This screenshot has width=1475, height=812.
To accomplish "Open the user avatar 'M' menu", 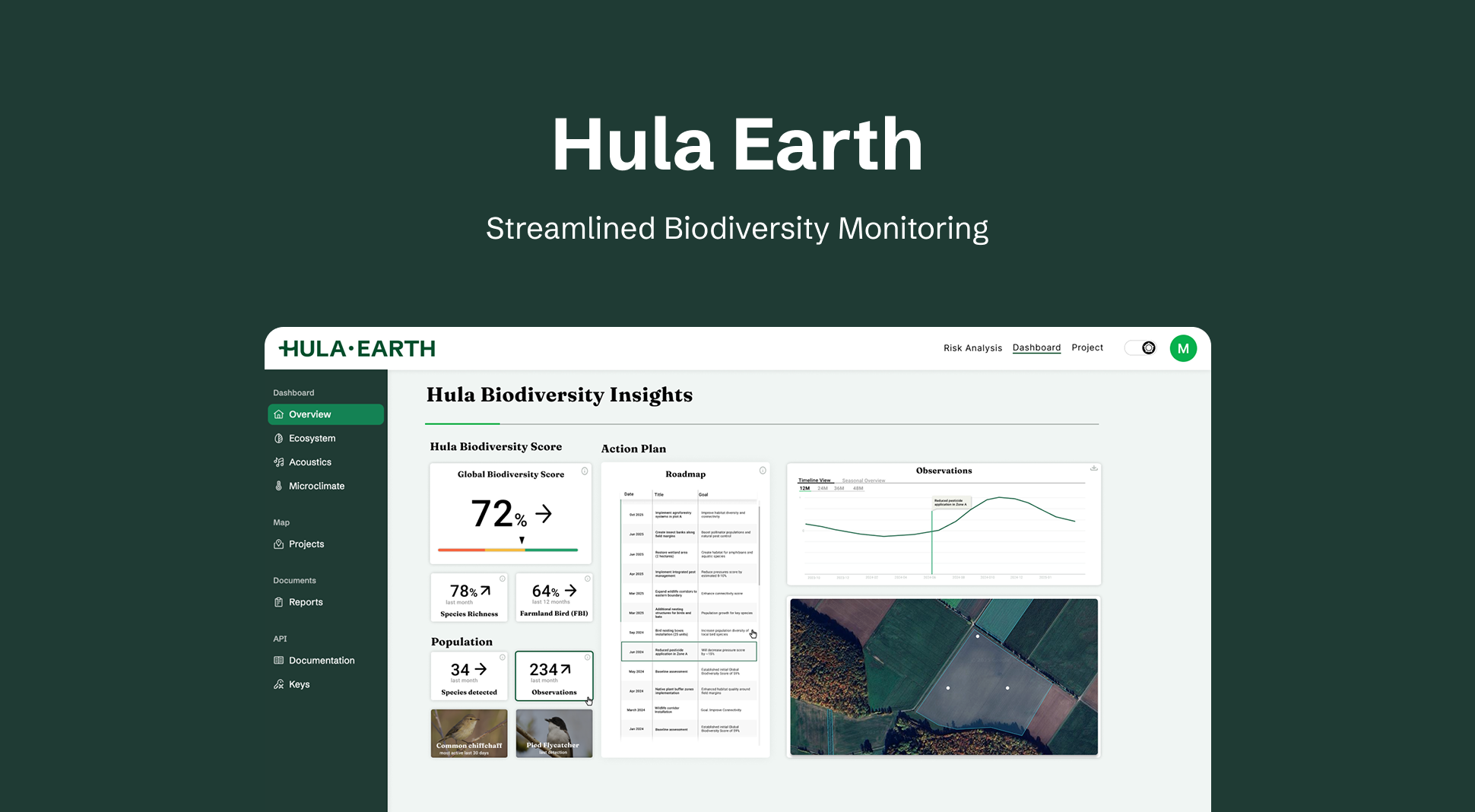I will [1182, 348].
